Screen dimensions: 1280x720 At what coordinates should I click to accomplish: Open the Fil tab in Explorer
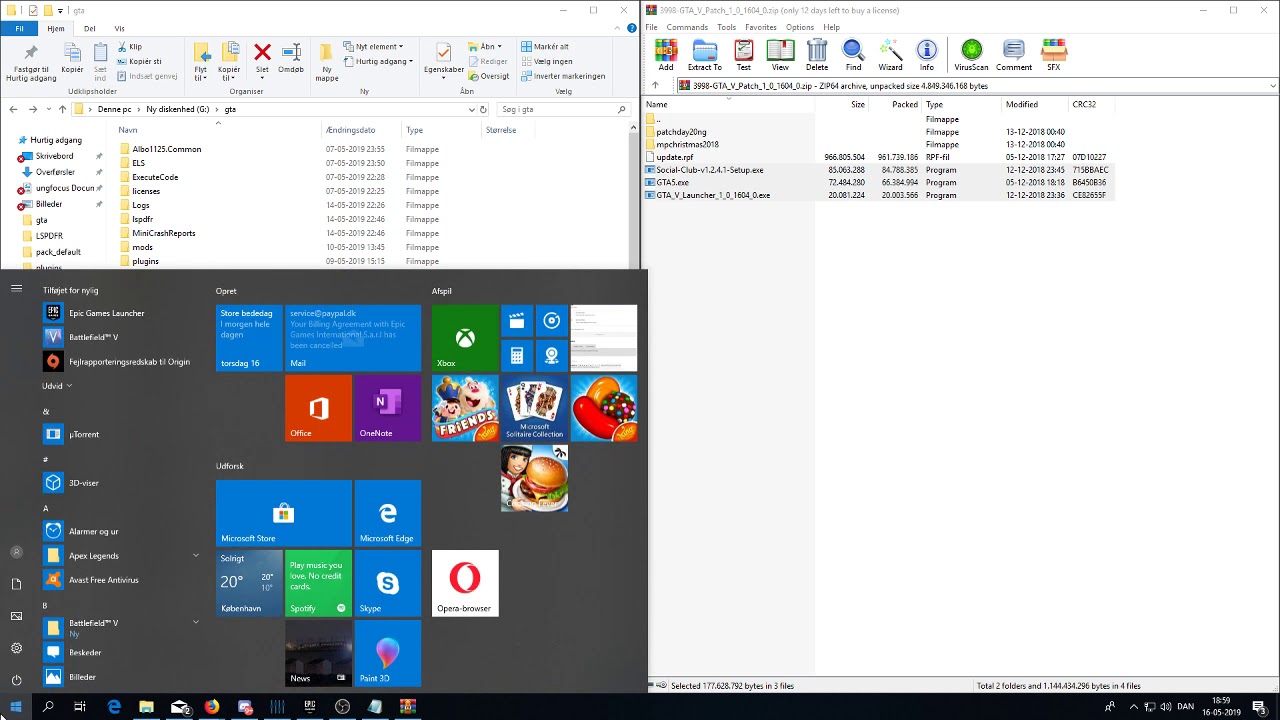[19, 28]
